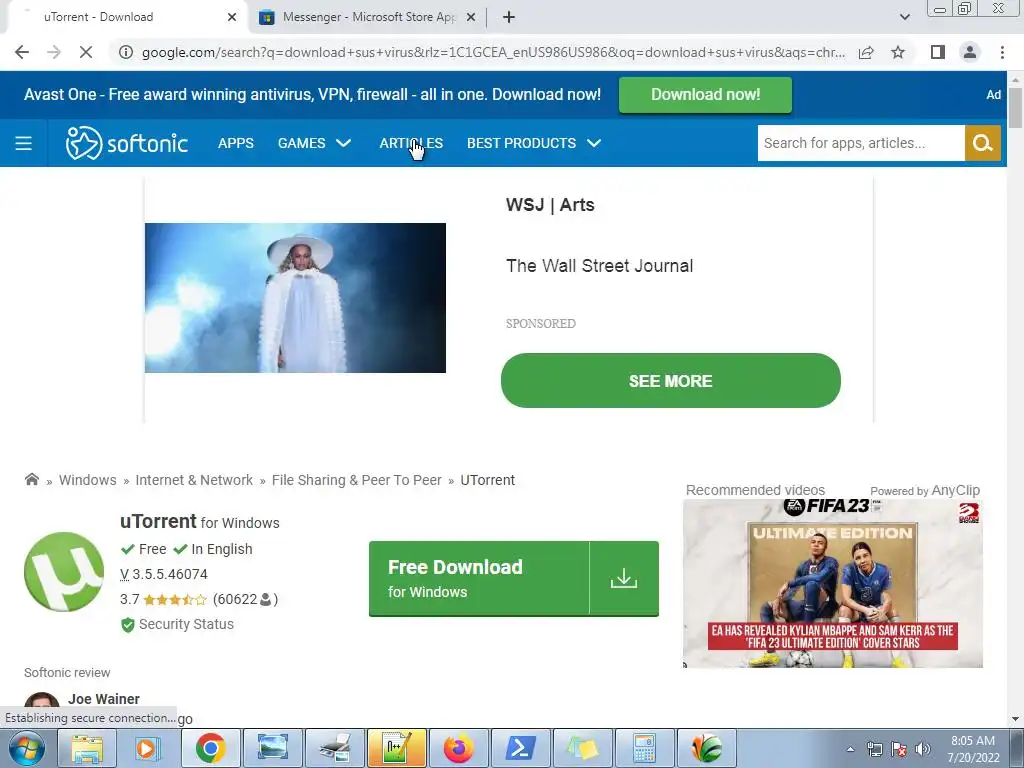Open Firefox from the taskbar
1024x768 pixels.
click(458, 748)
